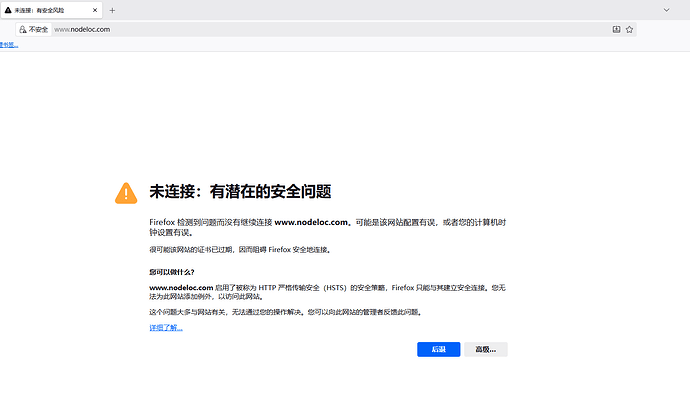
Task: Click the text 您可以做什么?
Action: click(x=172, y=272)
